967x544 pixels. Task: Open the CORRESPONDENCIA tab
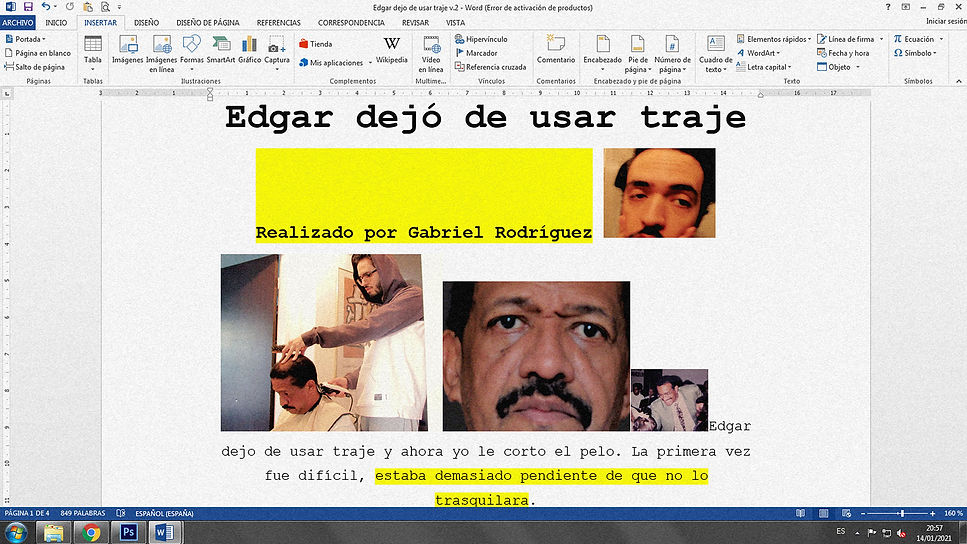click(x=352, y=22)
